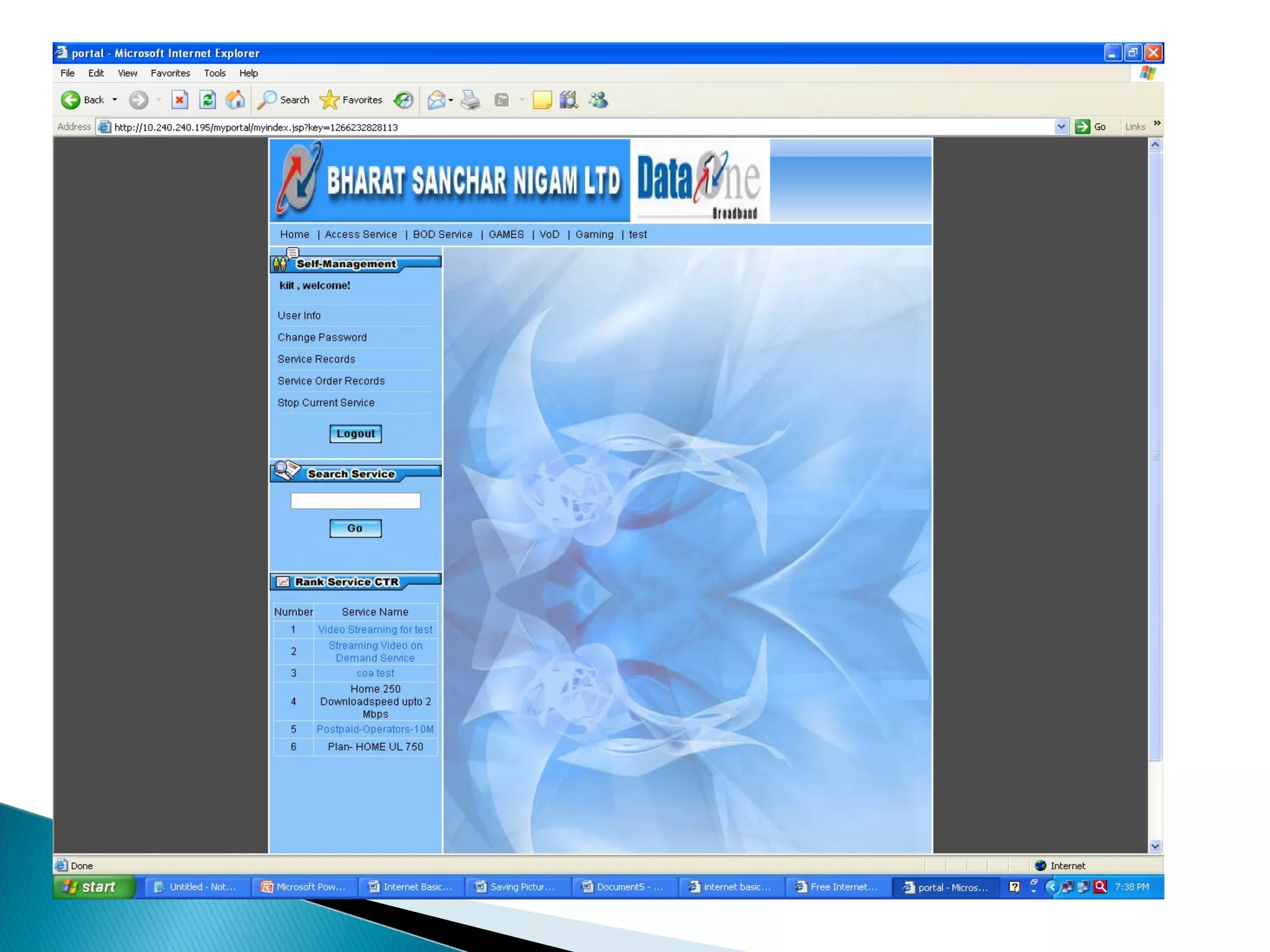Open the Favorites menu in menu bar
1270x952 pixels.
[x=170, y=73]
